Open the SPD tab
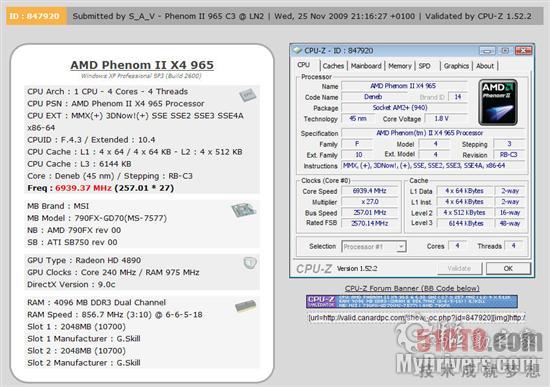 point(424,66)
